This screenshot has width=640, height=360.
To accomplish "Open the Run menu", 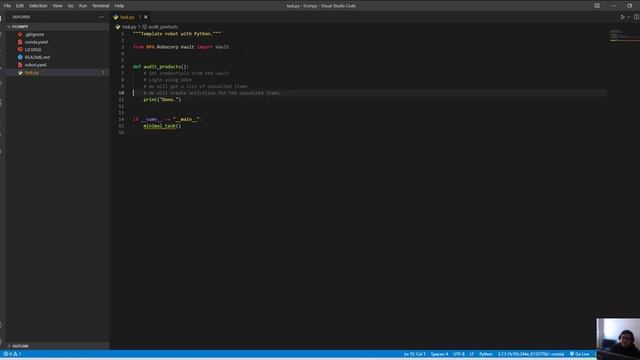I will coord(83,6).
